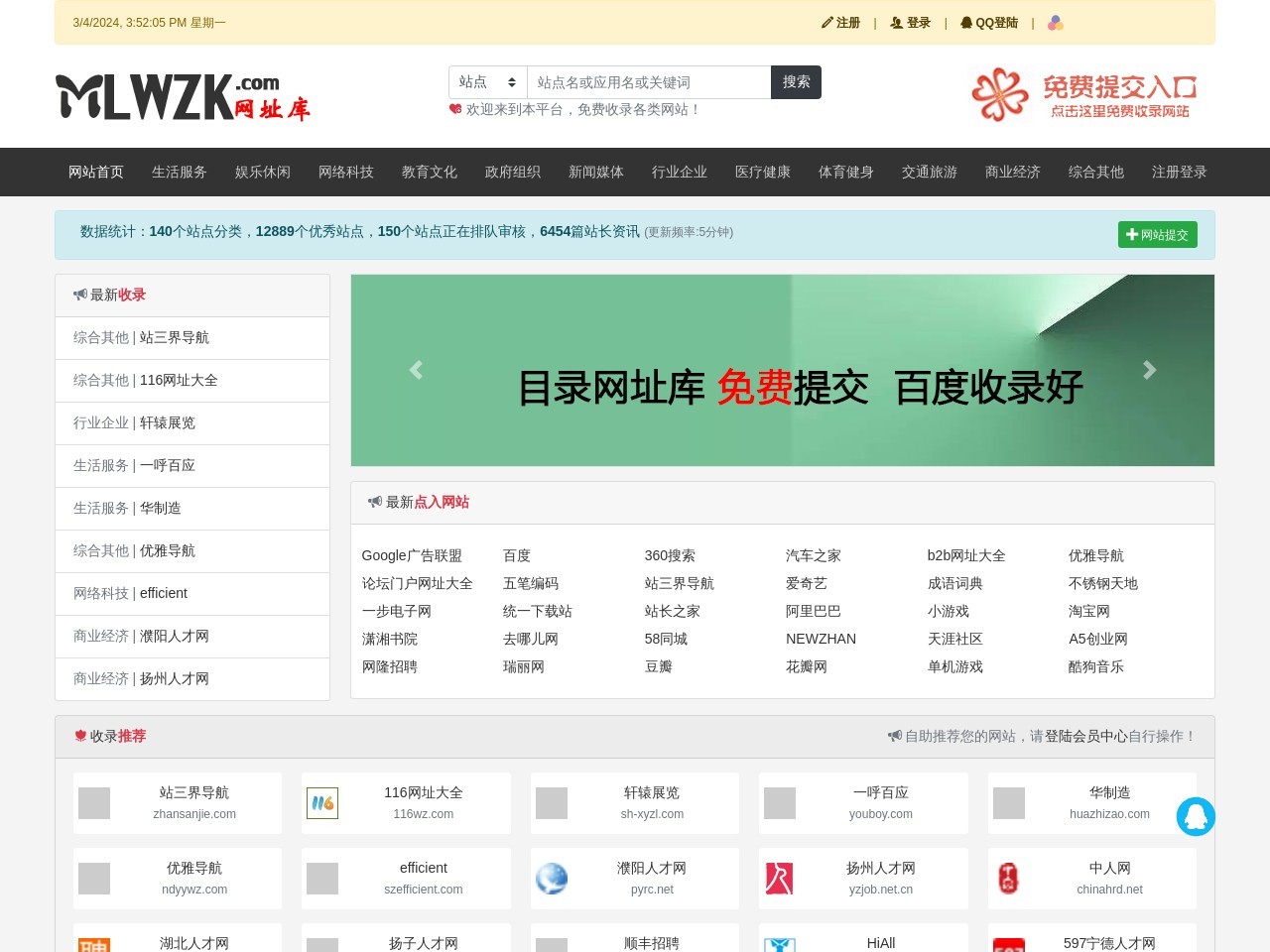The image size is (1270, 952).
Task: Click the 搜索 search button
Action: (796, 82)
